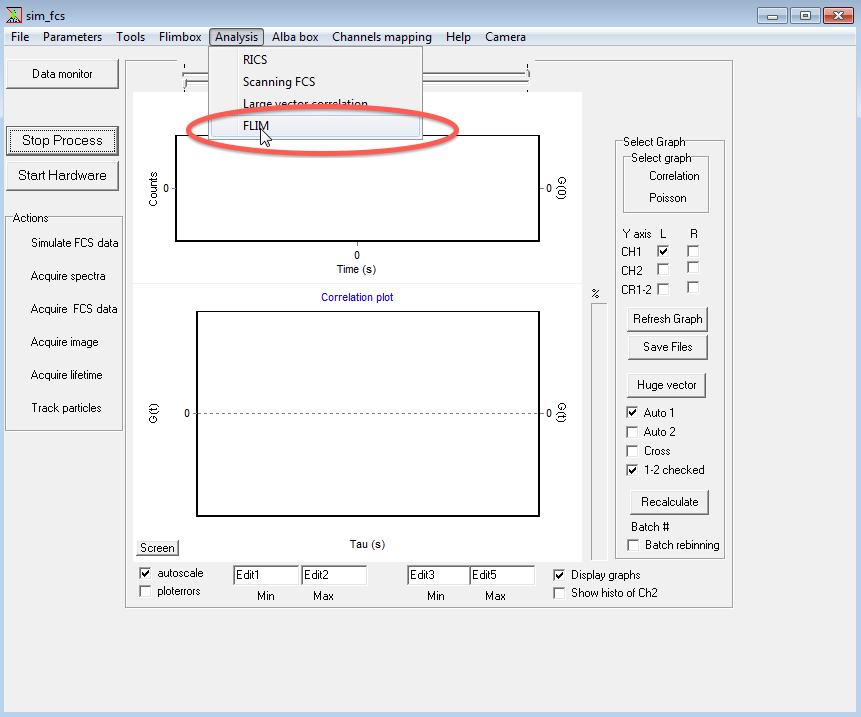Open the Channels mapping menu
The height and width of the screenshot is (717, 861).
click(x=382, y=37)
